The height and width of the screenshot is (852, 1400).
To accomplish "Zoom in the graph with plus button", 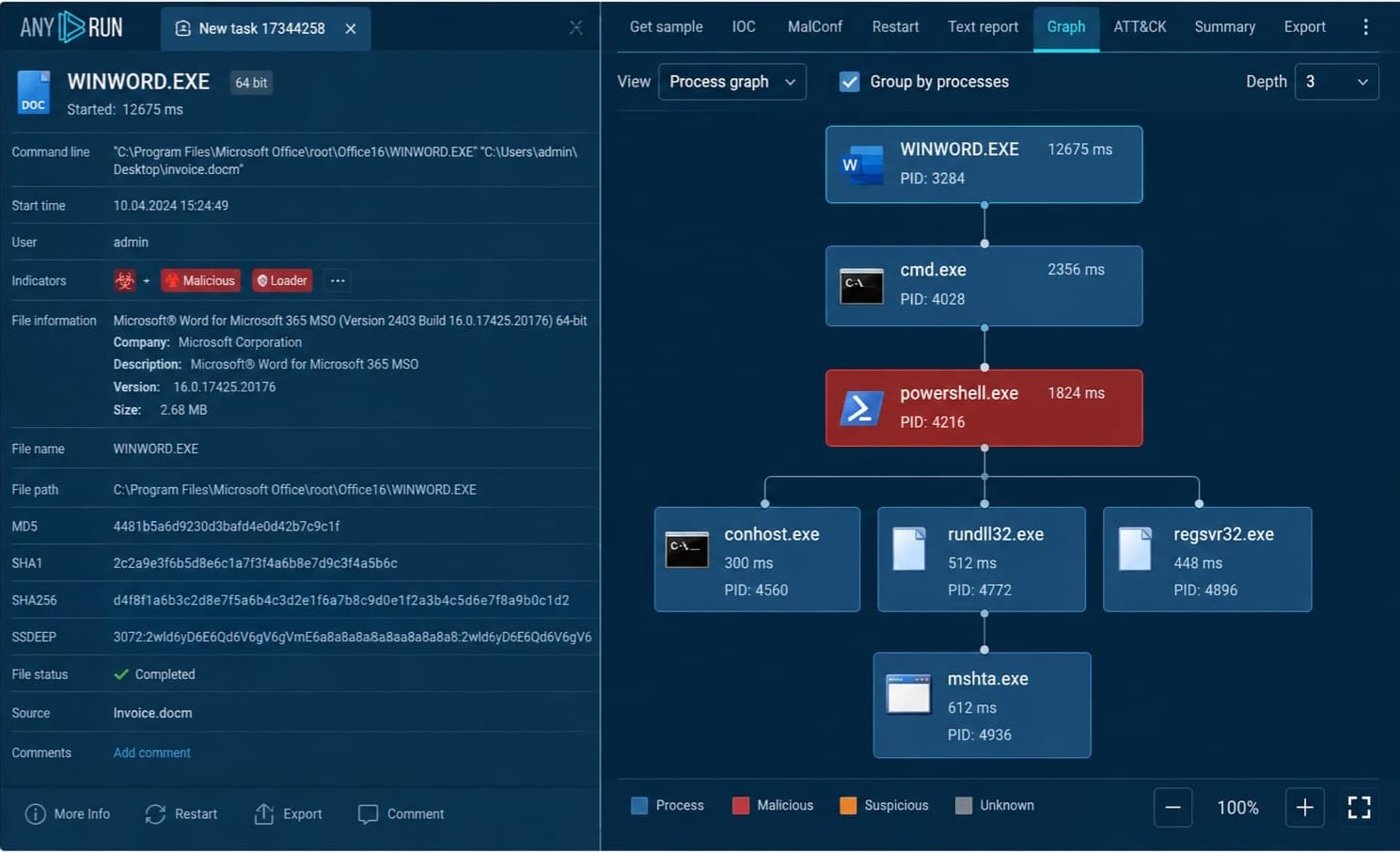I will click(x=1305, y=808).
